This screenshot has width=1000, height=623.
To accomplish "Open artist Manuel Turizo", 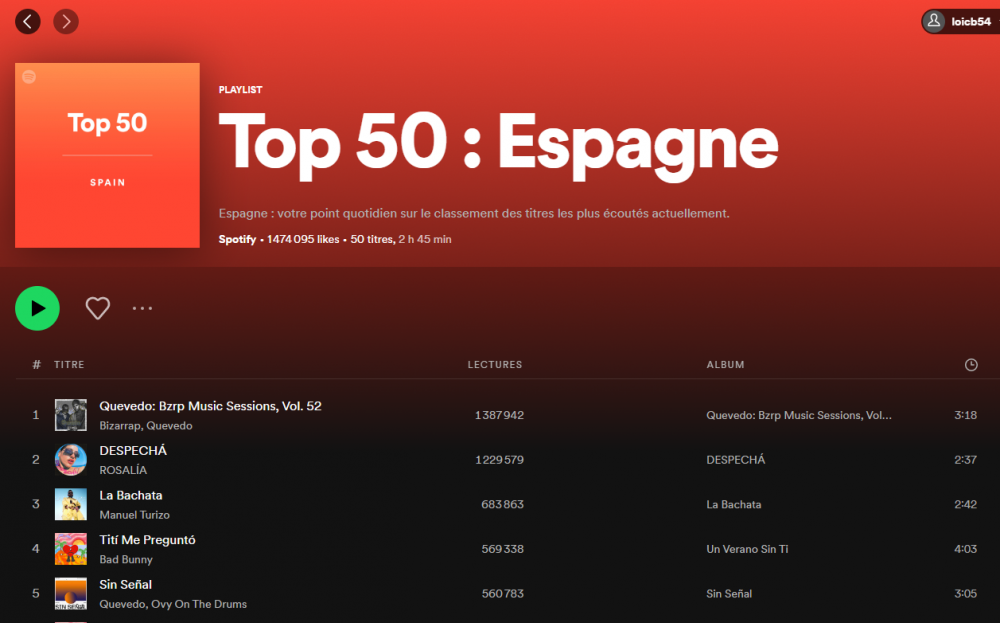I will [135, 515].
